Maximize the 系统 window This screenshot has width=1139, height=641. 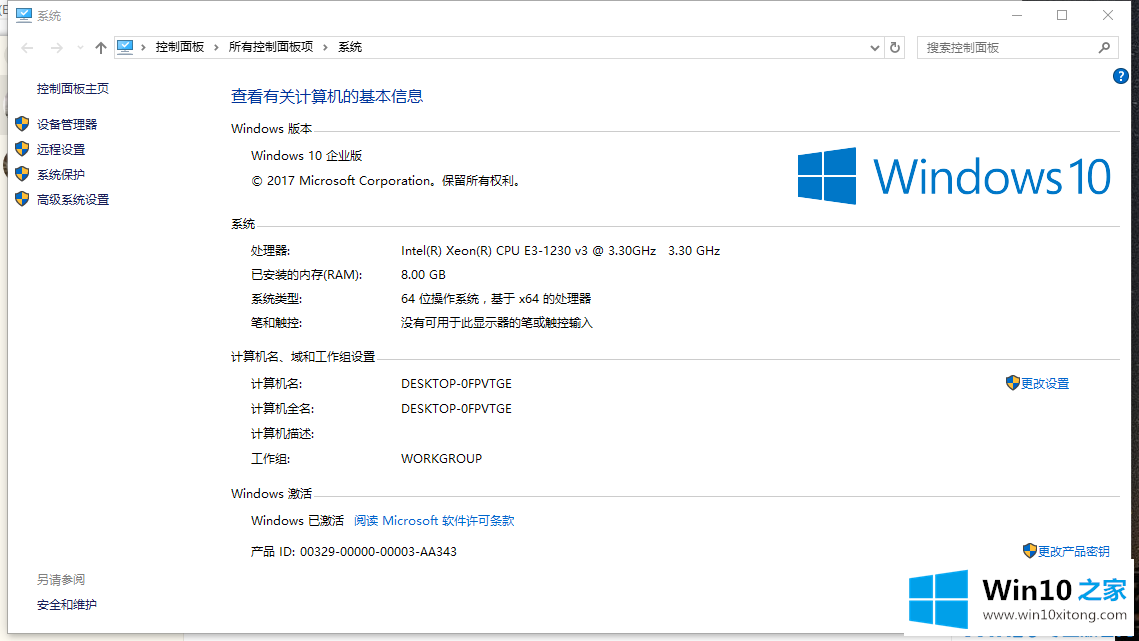pyautogui.click(x=1062, y=15)
